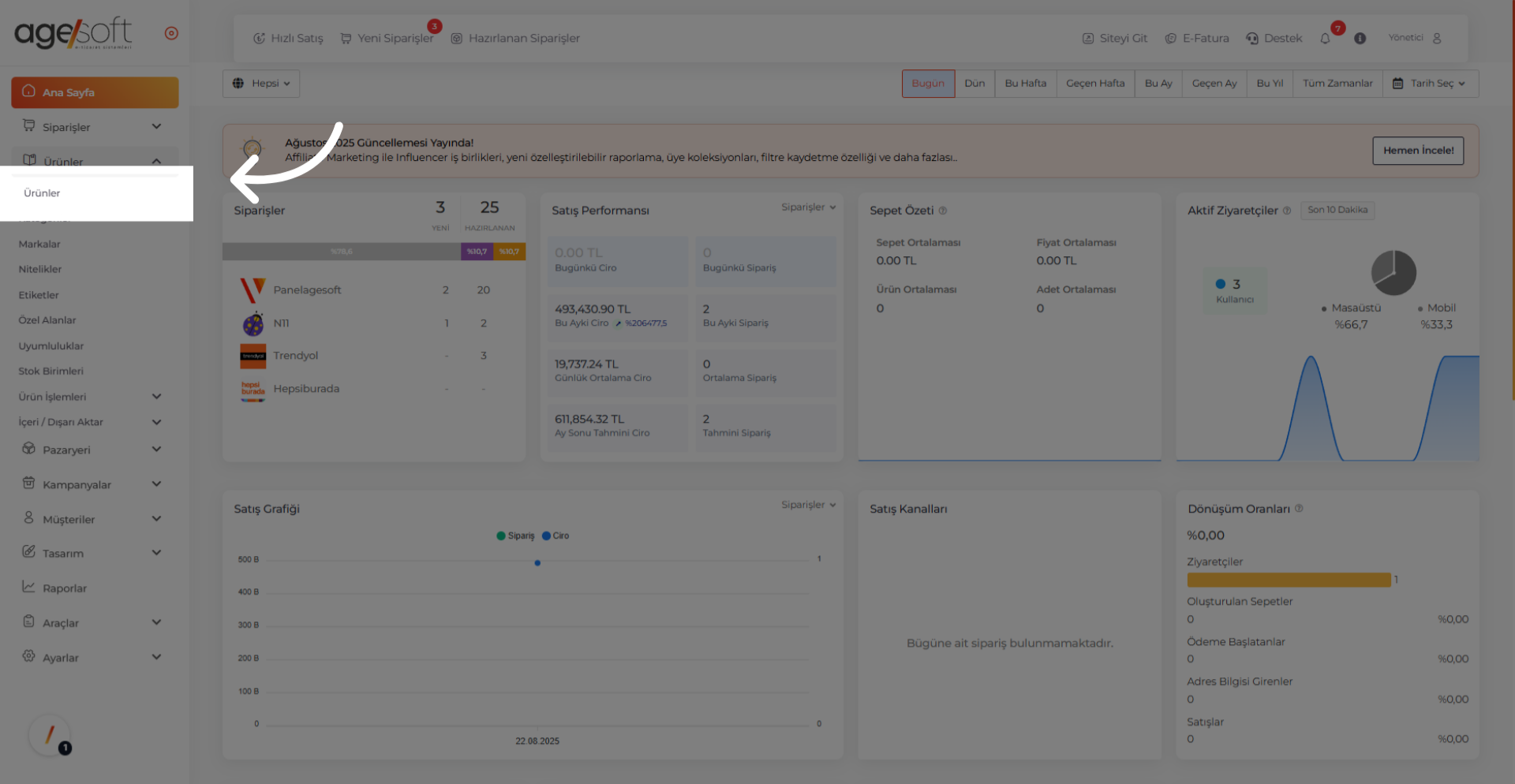The height and width of the screenshot is (784, 1515).
Task: Click Aktif Ziyaretçiler help icon
Action: tap(1286, 211)
